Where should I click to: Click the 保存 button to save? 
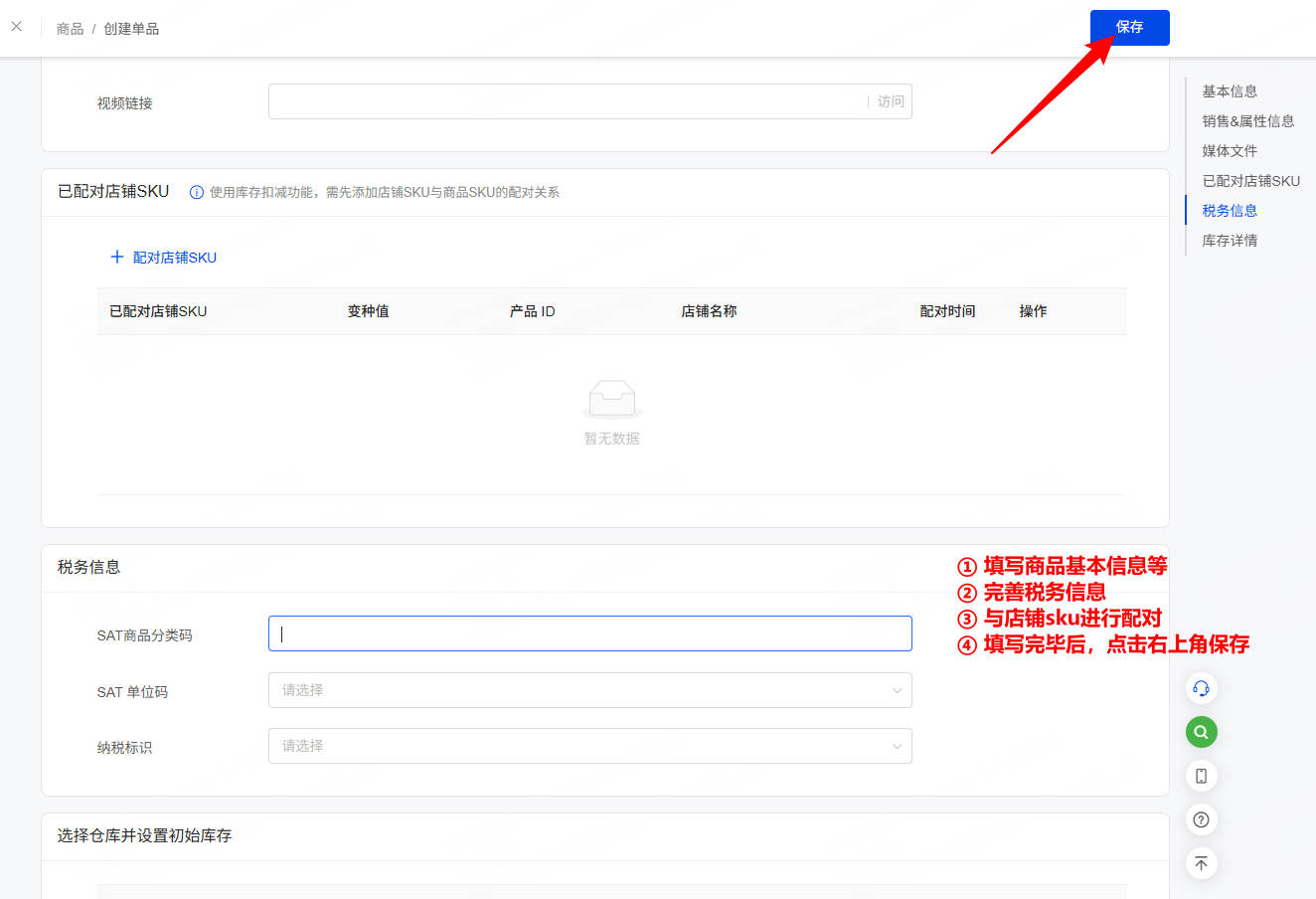pos(1129,27)
